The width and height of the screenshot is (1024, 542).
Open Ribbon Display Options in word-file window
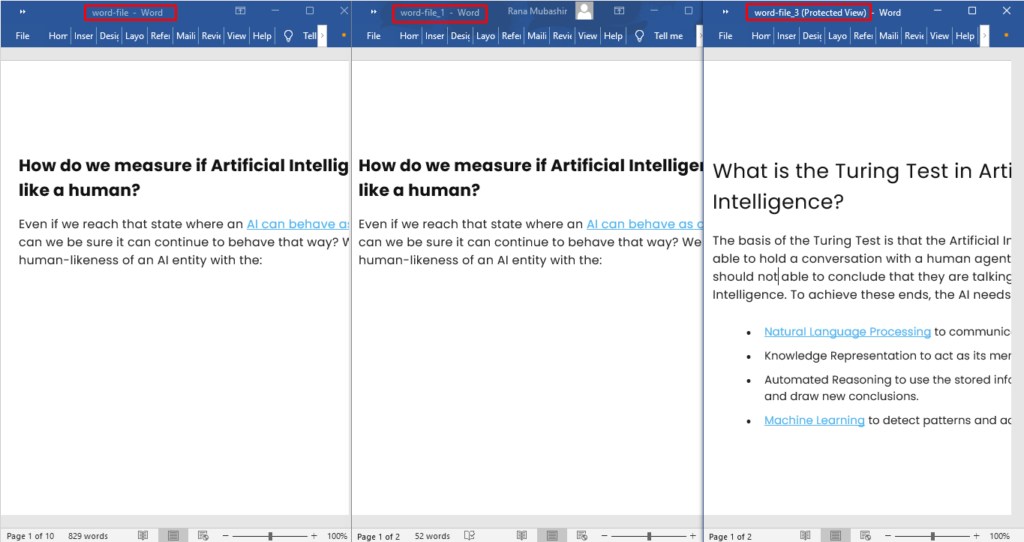pyautogui.click(x=240, y=11)
